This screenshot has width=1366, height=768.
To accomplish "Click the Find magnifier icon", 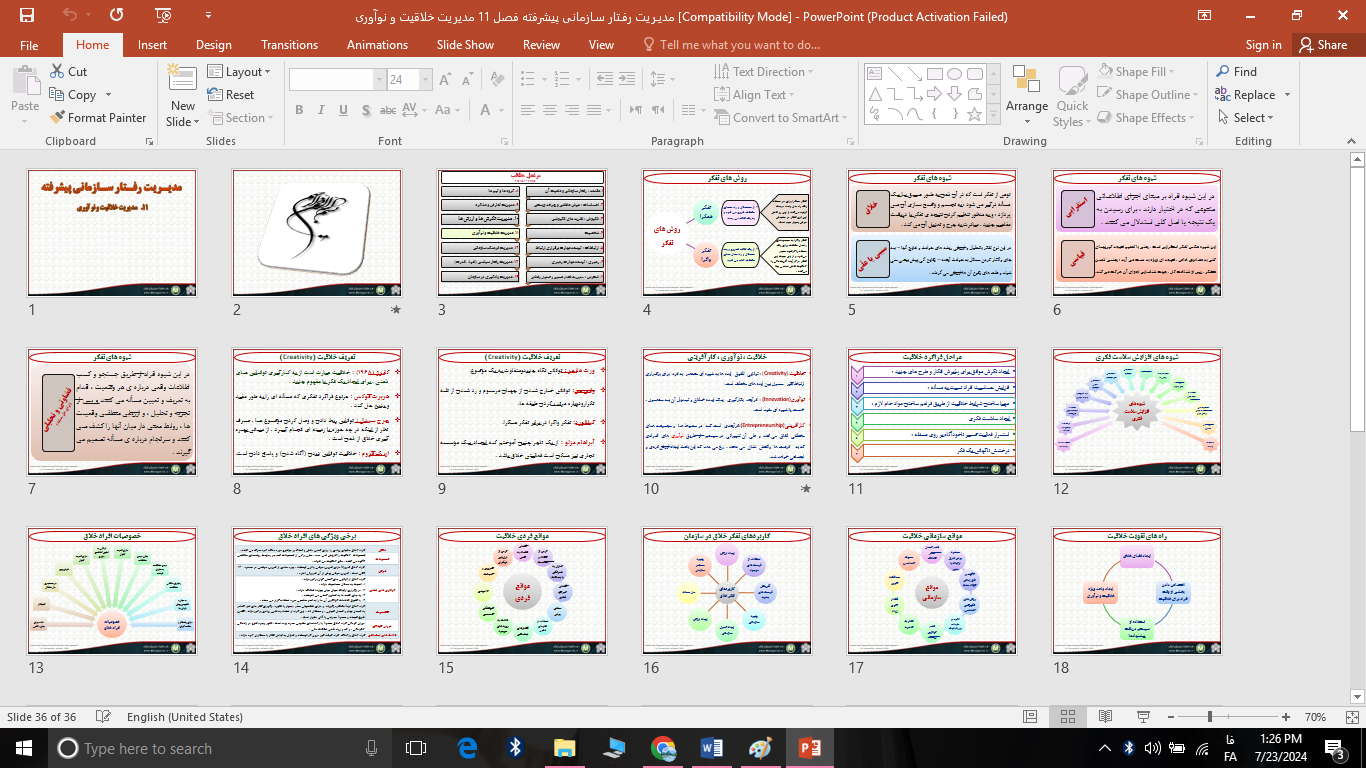I will 1223,72.
